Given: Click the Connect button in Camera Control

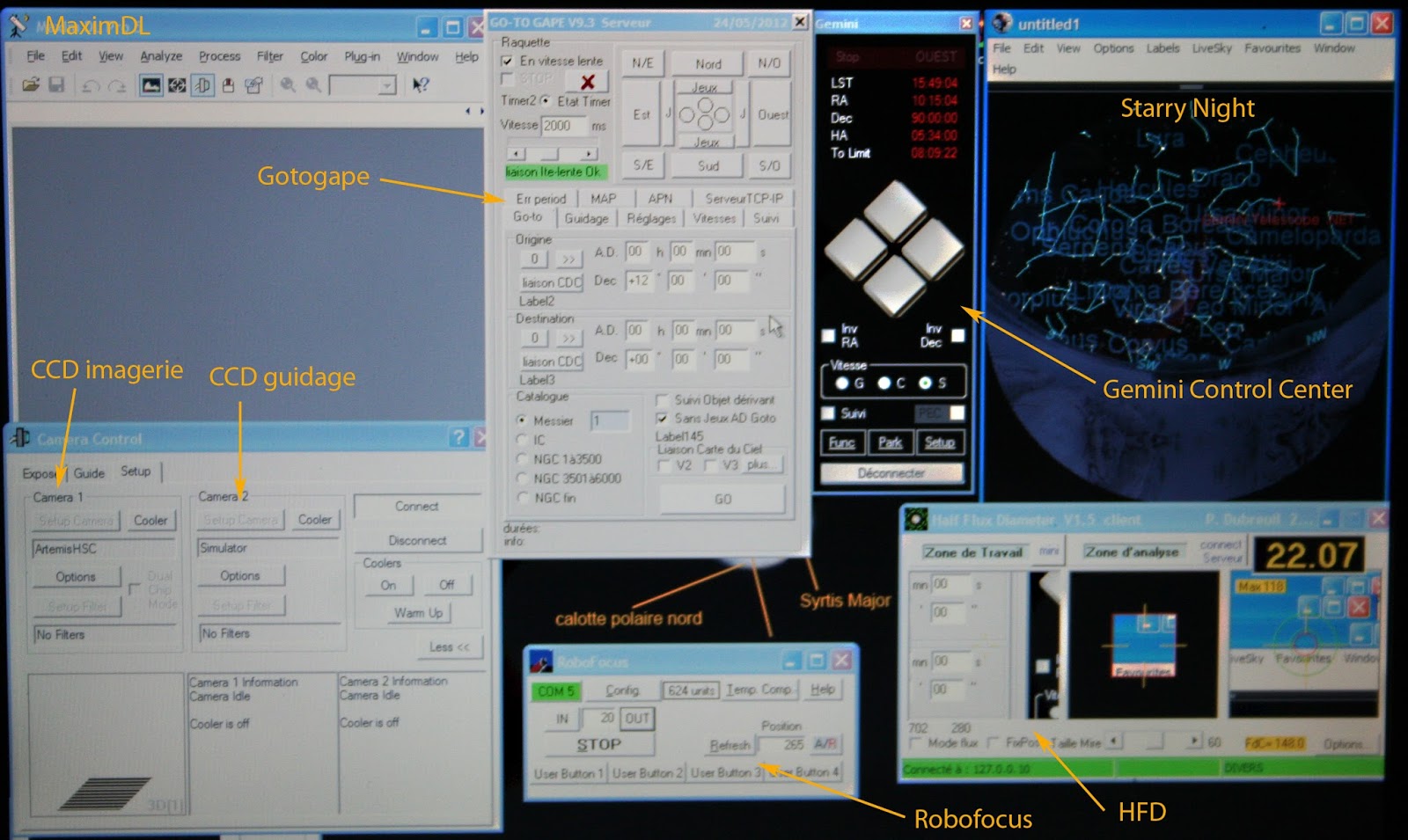Looking at the screenshot, I should 417,507.
